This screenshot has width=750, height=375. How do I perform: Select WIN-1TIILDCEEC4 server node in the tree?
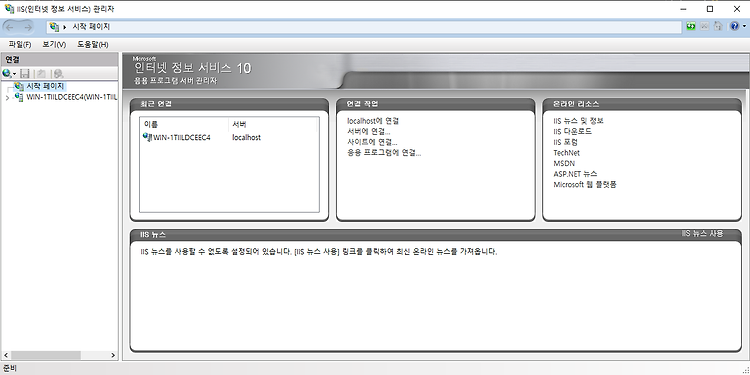point(72,97)
